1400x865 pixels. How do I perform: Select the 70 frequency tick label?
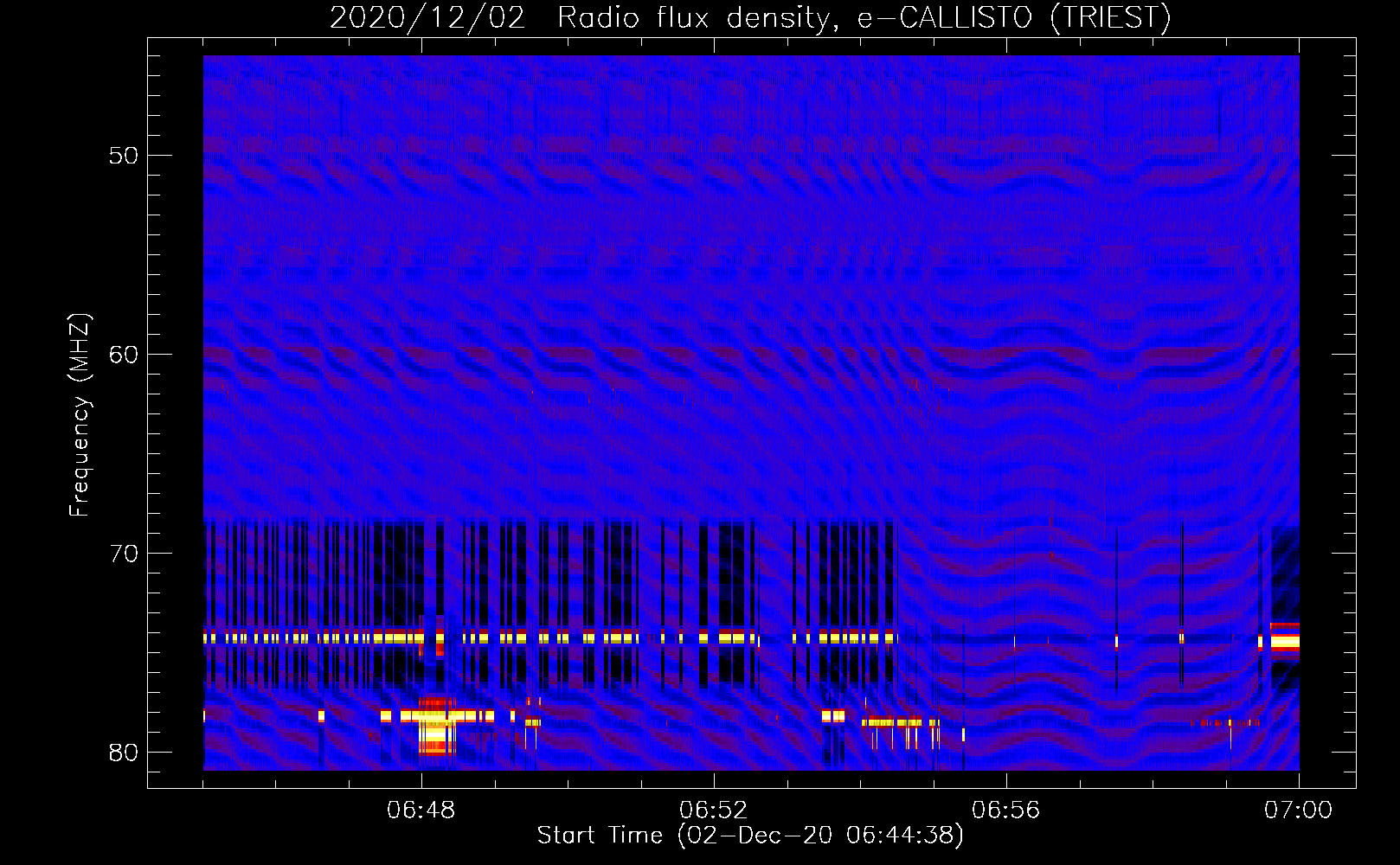(124, 554)
